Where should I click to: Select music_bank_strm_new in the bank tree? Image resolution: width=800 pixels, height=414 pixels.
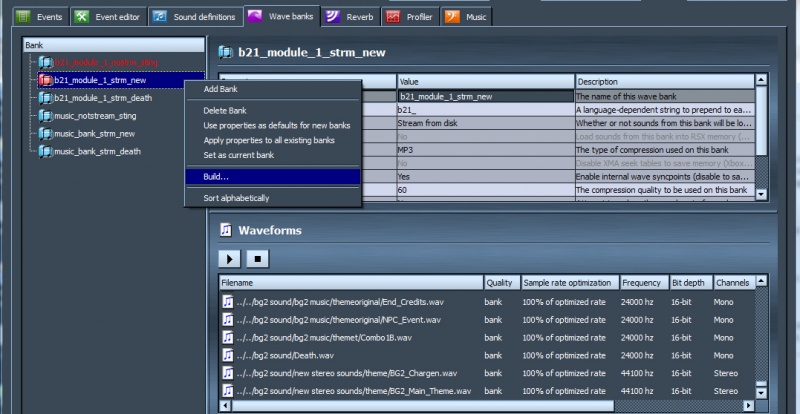94,134
